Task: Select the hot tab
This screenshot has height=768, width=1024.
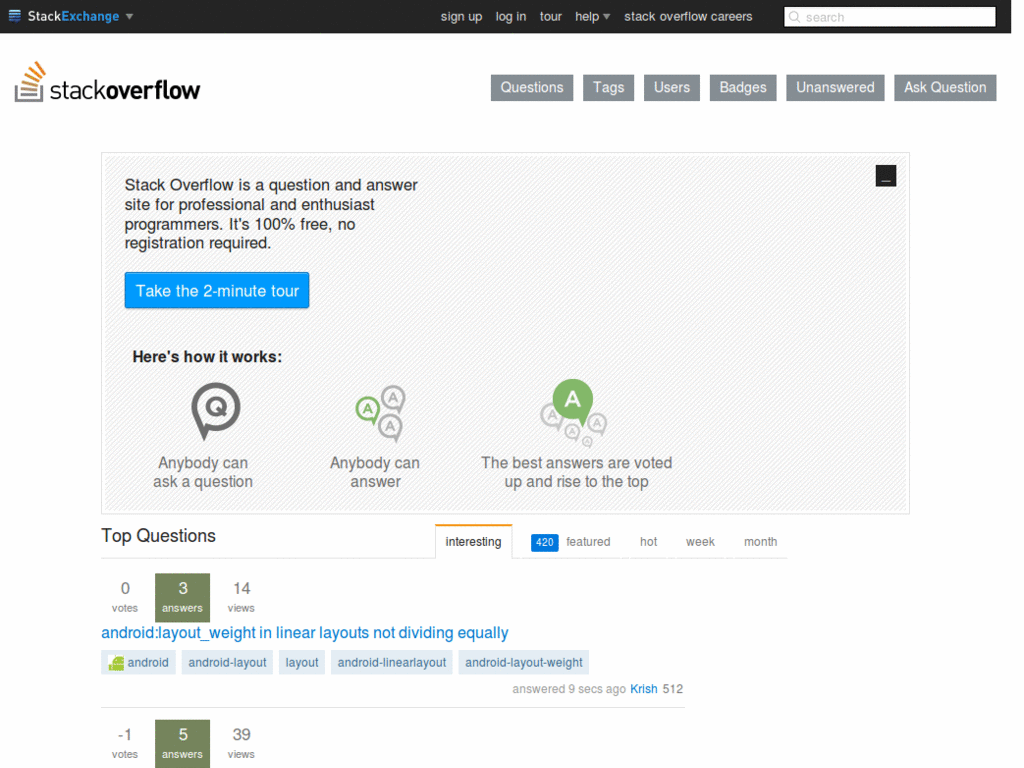Action: [x=648, y=541]
